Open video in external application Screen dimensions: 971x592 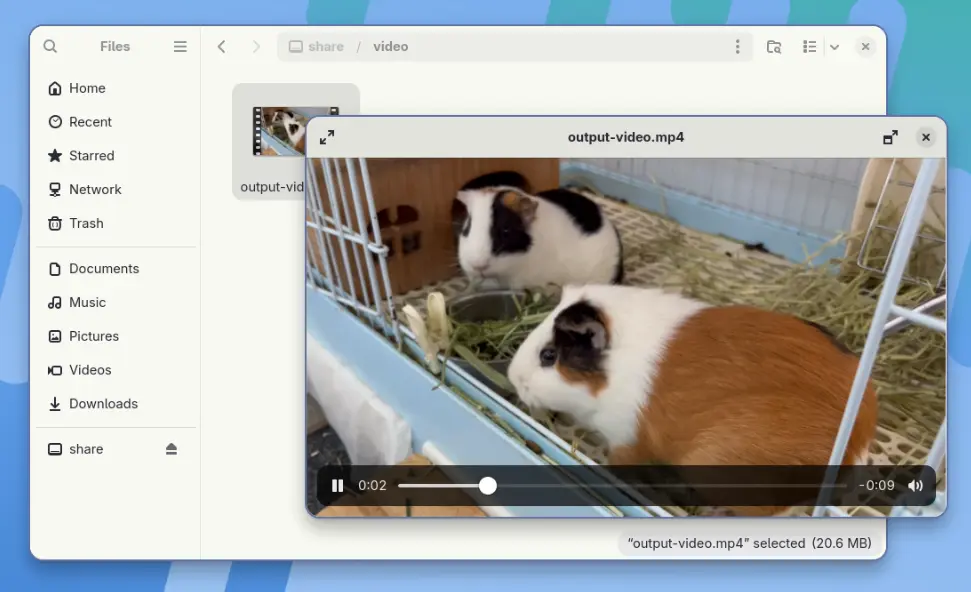click(890, 137)
